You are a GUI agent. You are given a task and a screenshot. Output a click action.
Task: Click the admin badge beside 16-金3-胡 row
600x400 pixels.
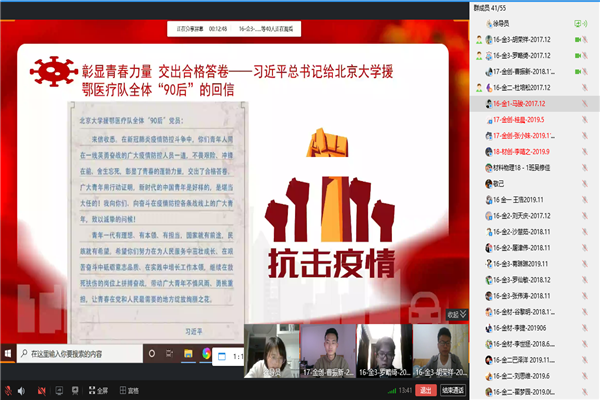coord(479,39)
